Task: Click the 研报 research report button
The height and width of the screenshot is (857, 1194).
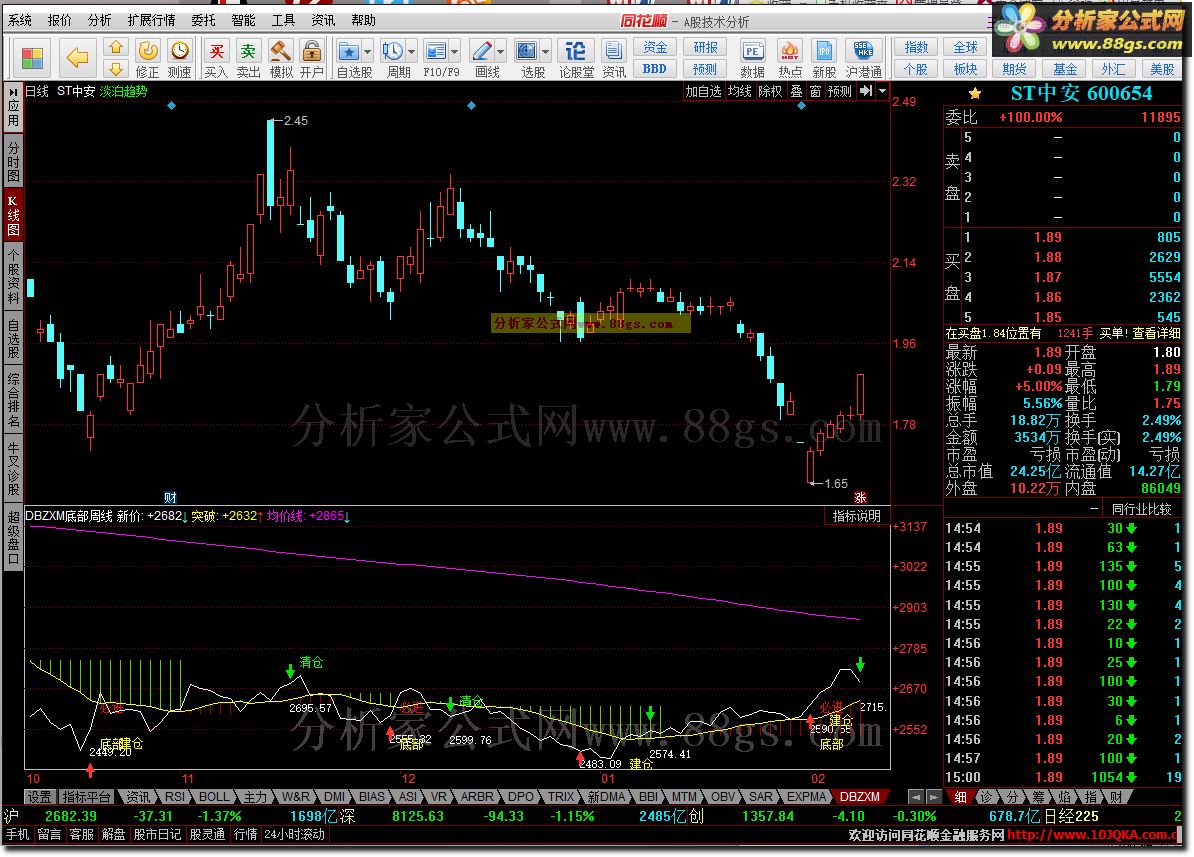Action: pos(705,48)
